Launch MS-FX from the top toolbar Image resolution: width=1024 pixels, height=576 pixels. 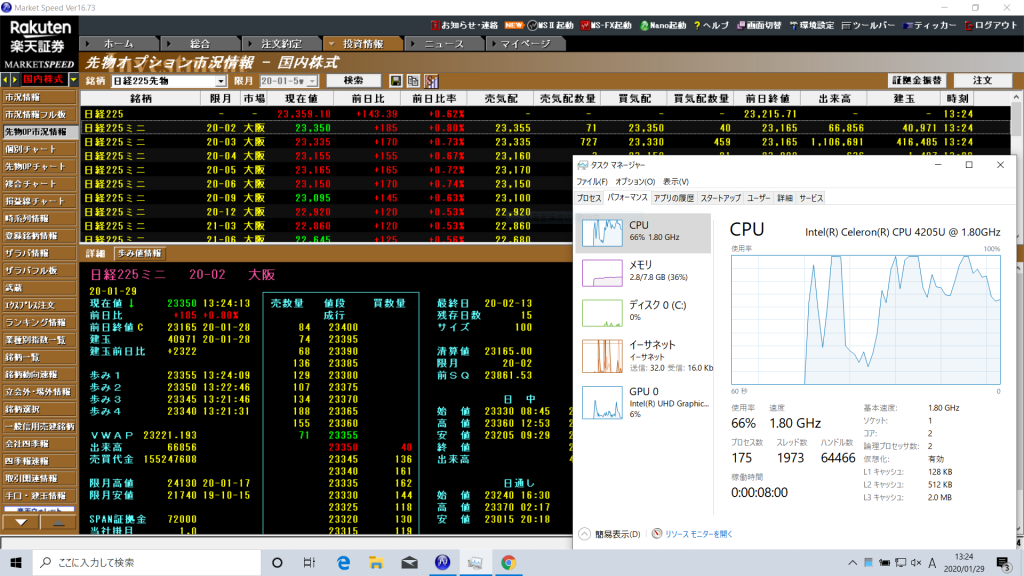[606, 25]
